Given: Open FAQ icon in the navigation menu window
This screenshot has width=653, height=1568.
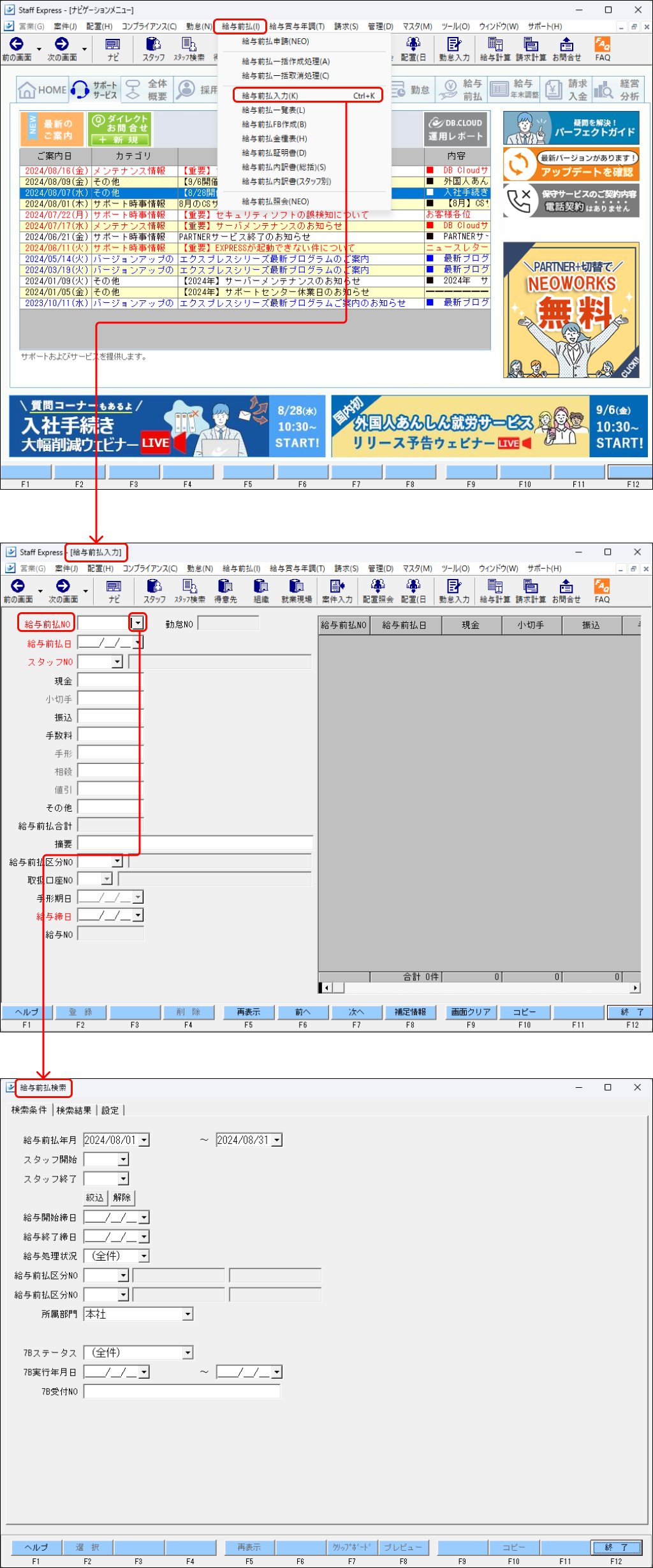Looking at the screenshot, I should 603,48.
